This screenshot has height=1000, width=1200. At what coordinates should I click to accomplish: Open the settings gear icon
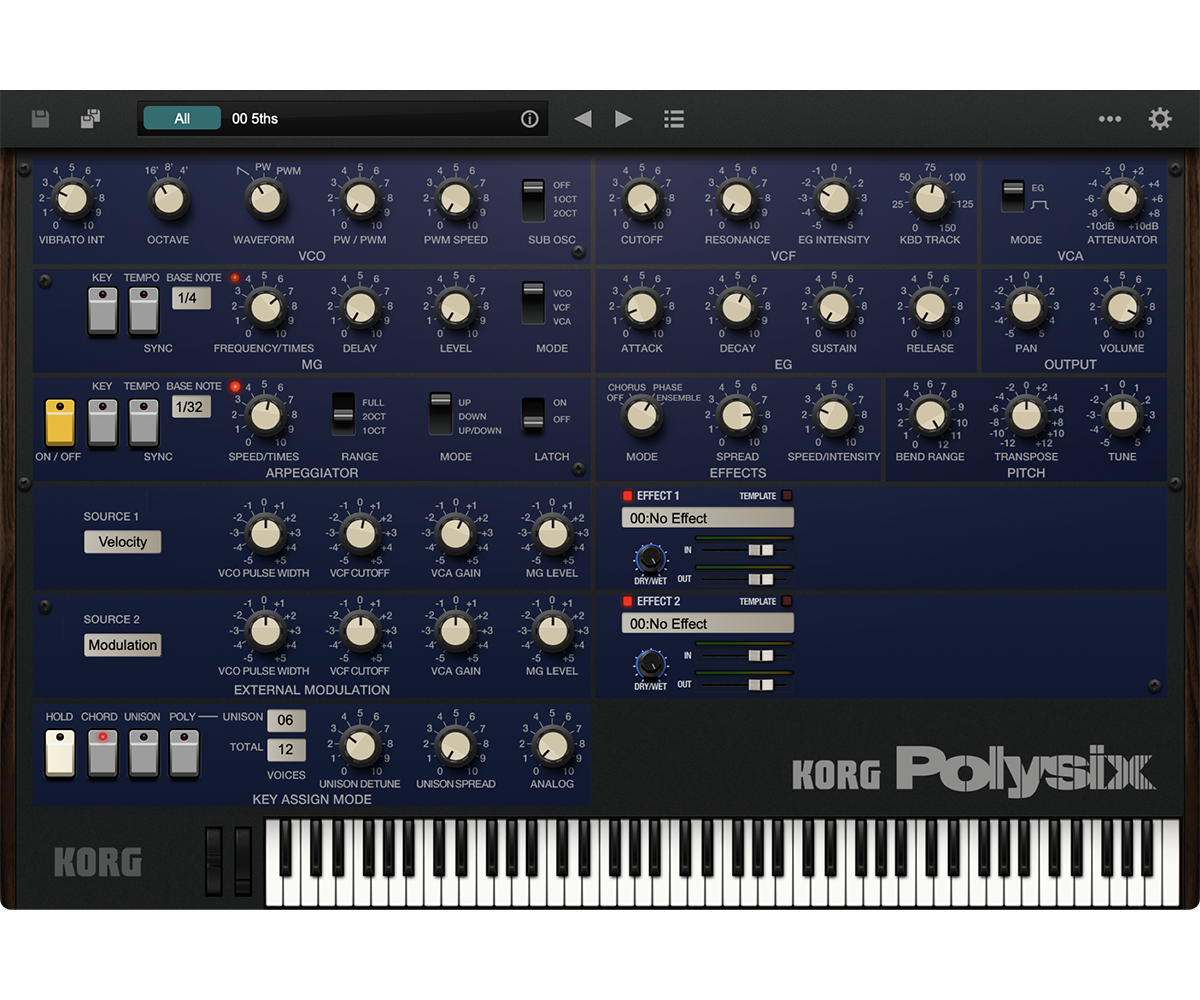(1160, 119)
